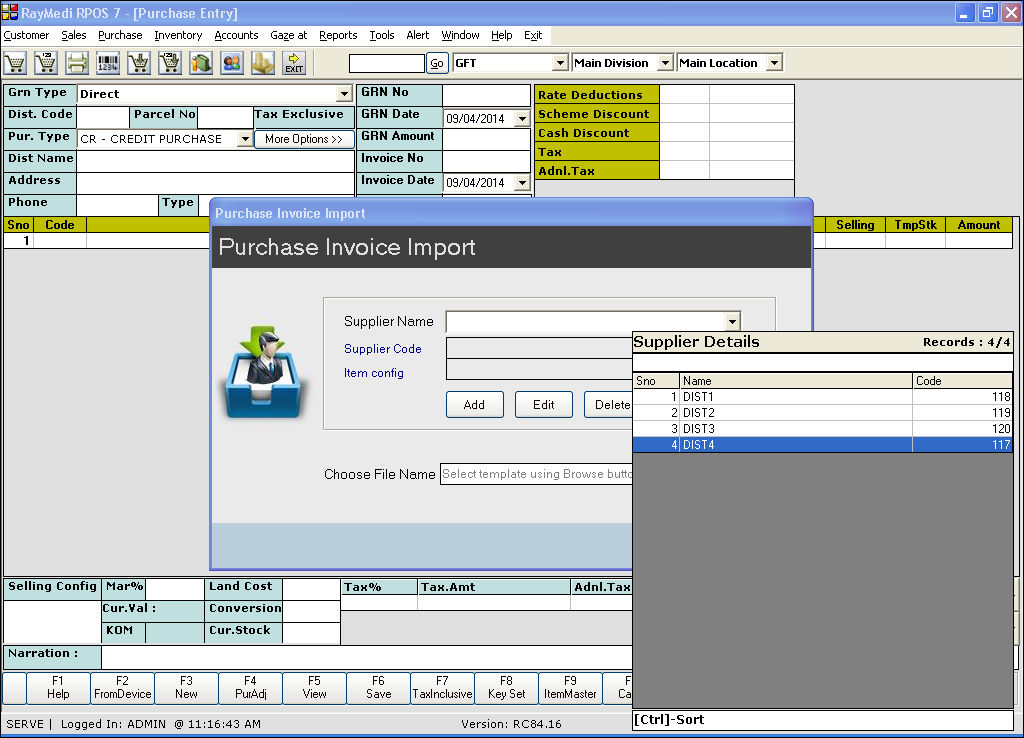Click the cart with down arrow icon

139,63
